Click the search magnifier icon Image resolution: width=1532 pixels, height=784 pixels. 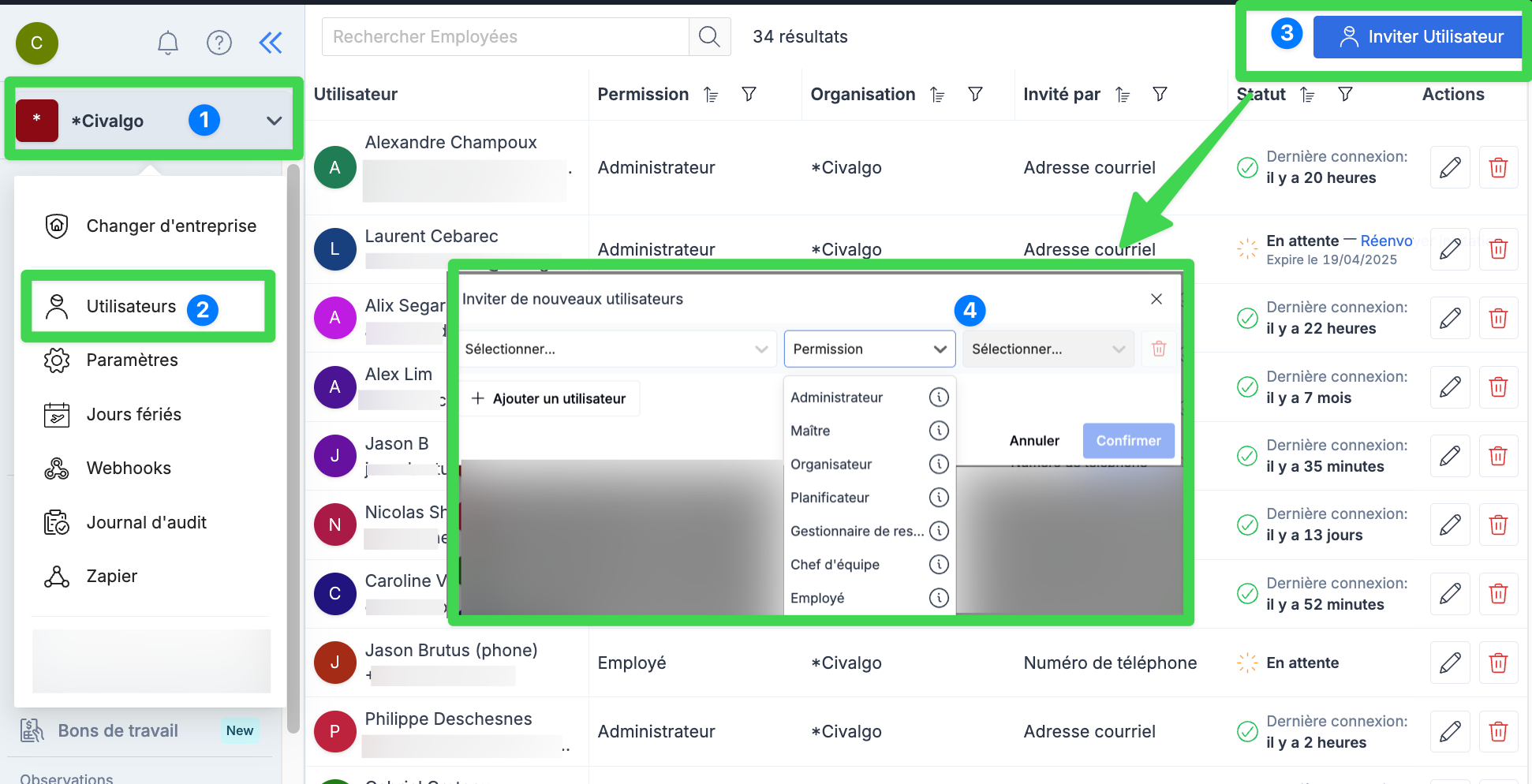tap(709, 37)
